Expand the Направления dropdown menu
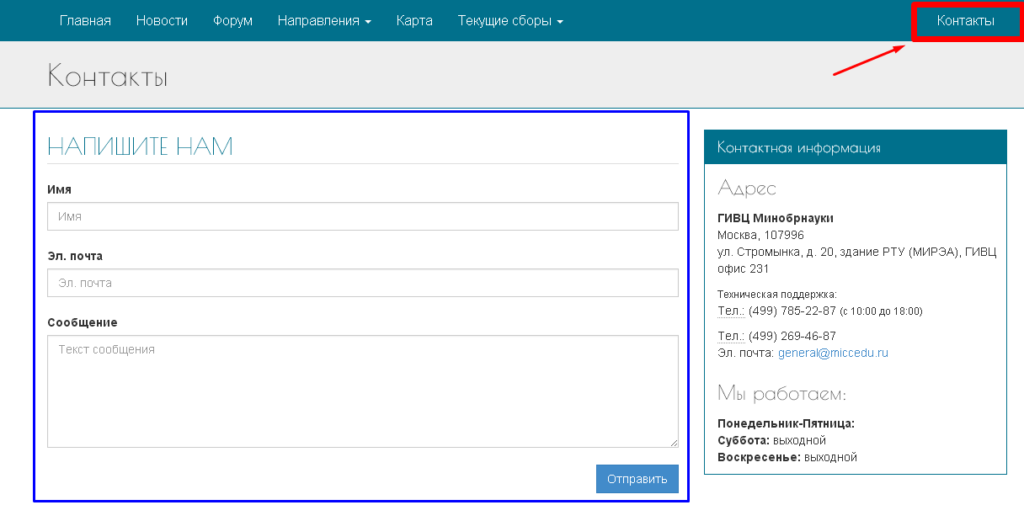The image size is (1024, 505). tap(324, 21)
